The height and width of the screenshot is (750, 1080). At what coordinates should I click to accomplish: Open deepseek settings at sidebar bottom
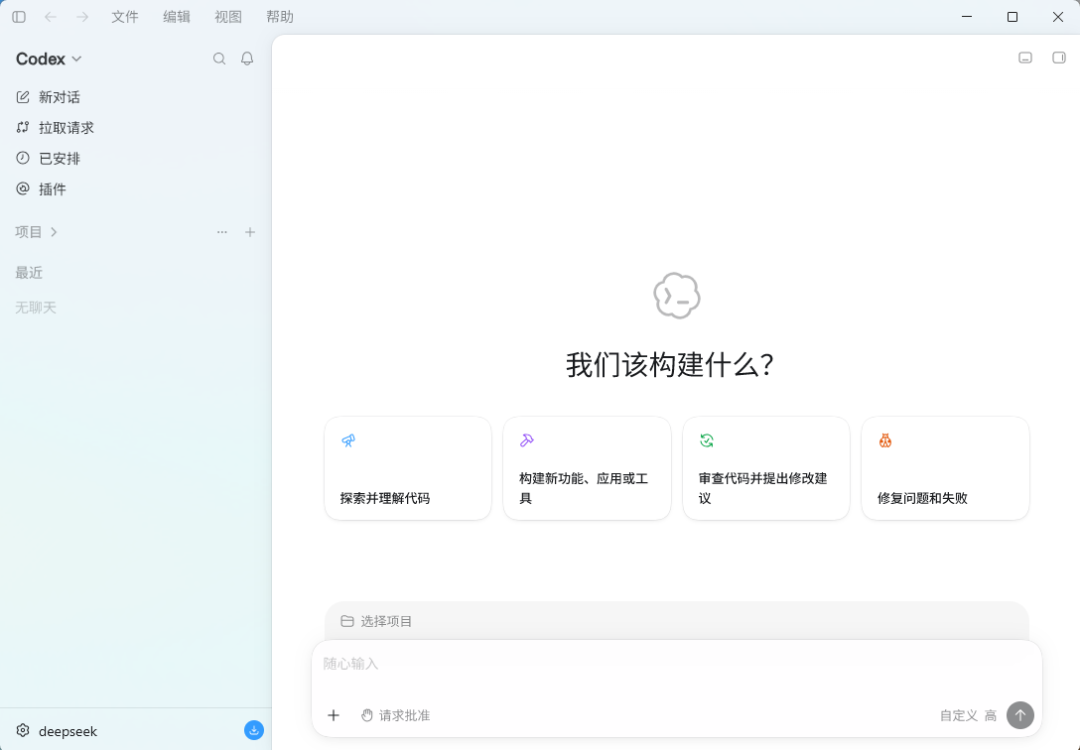point(56,731)
